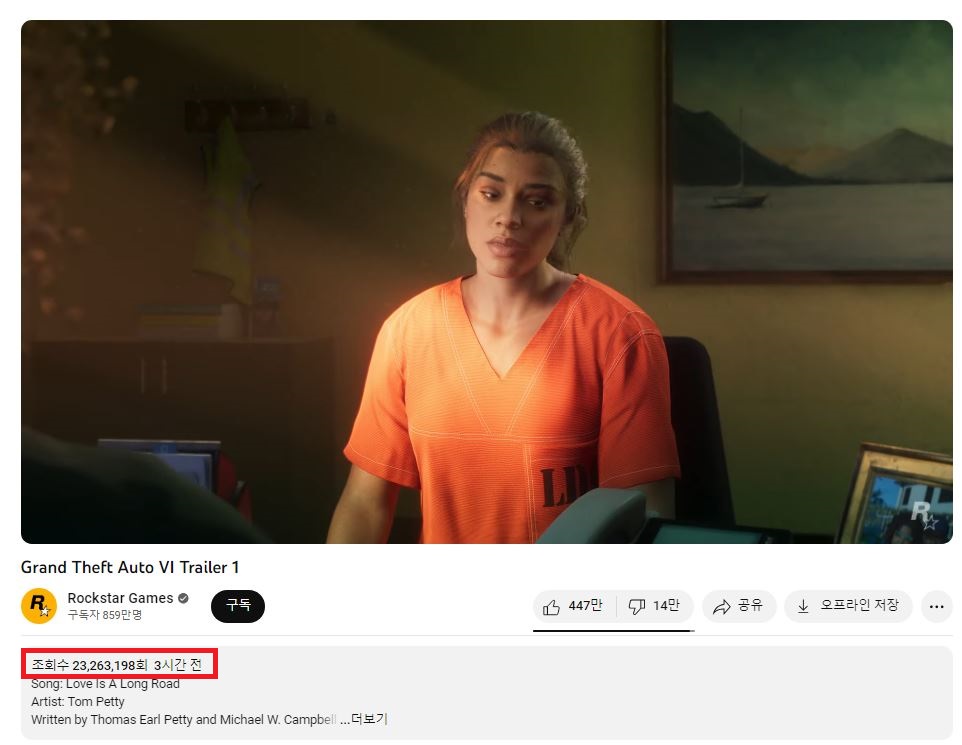Click the 구독자 859만명 subscriber count
Image resolution: width=962 pixels, height=745 pixels.
point(105,614)
